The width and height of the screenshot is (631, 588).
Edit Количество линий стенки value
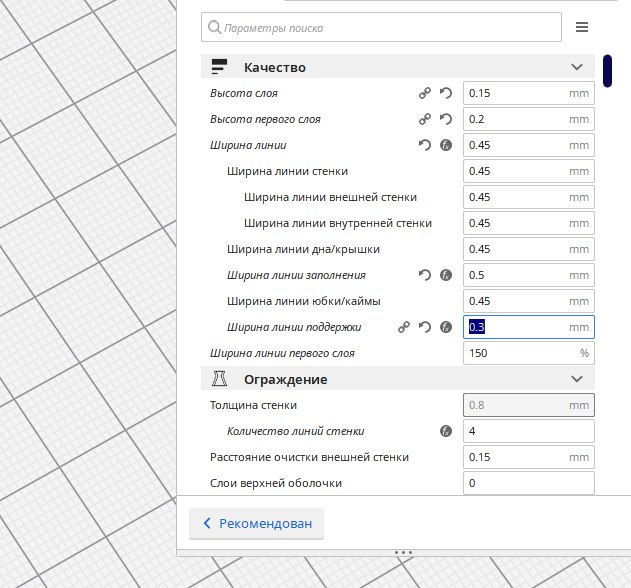[x=529, y=431]
